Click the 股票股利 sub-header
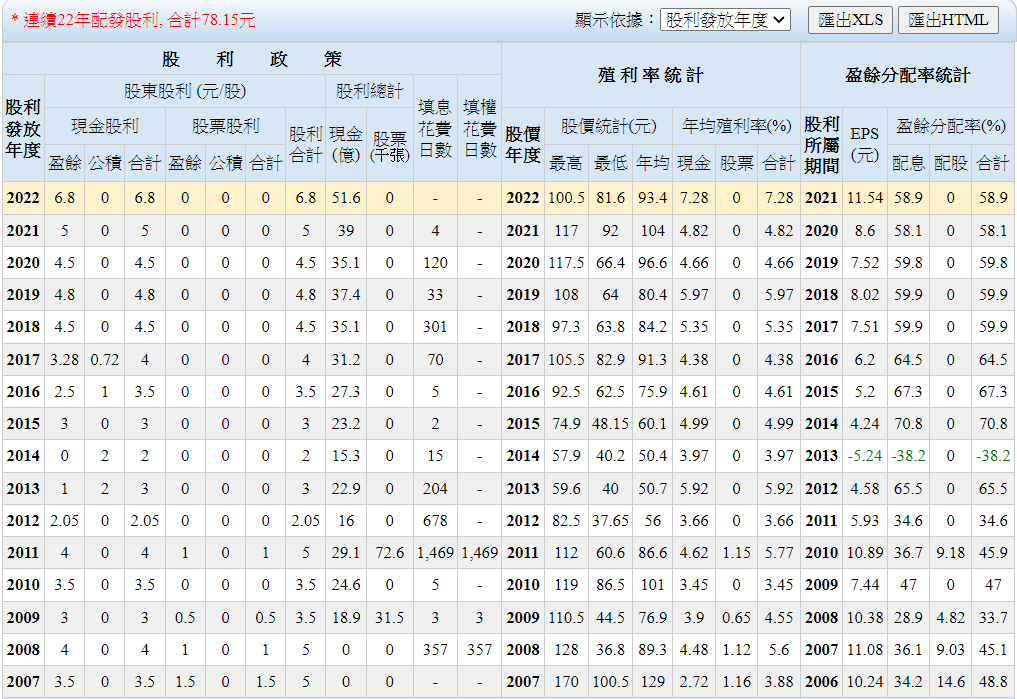This screenshot has width=1017, height=699. [225, 126]
